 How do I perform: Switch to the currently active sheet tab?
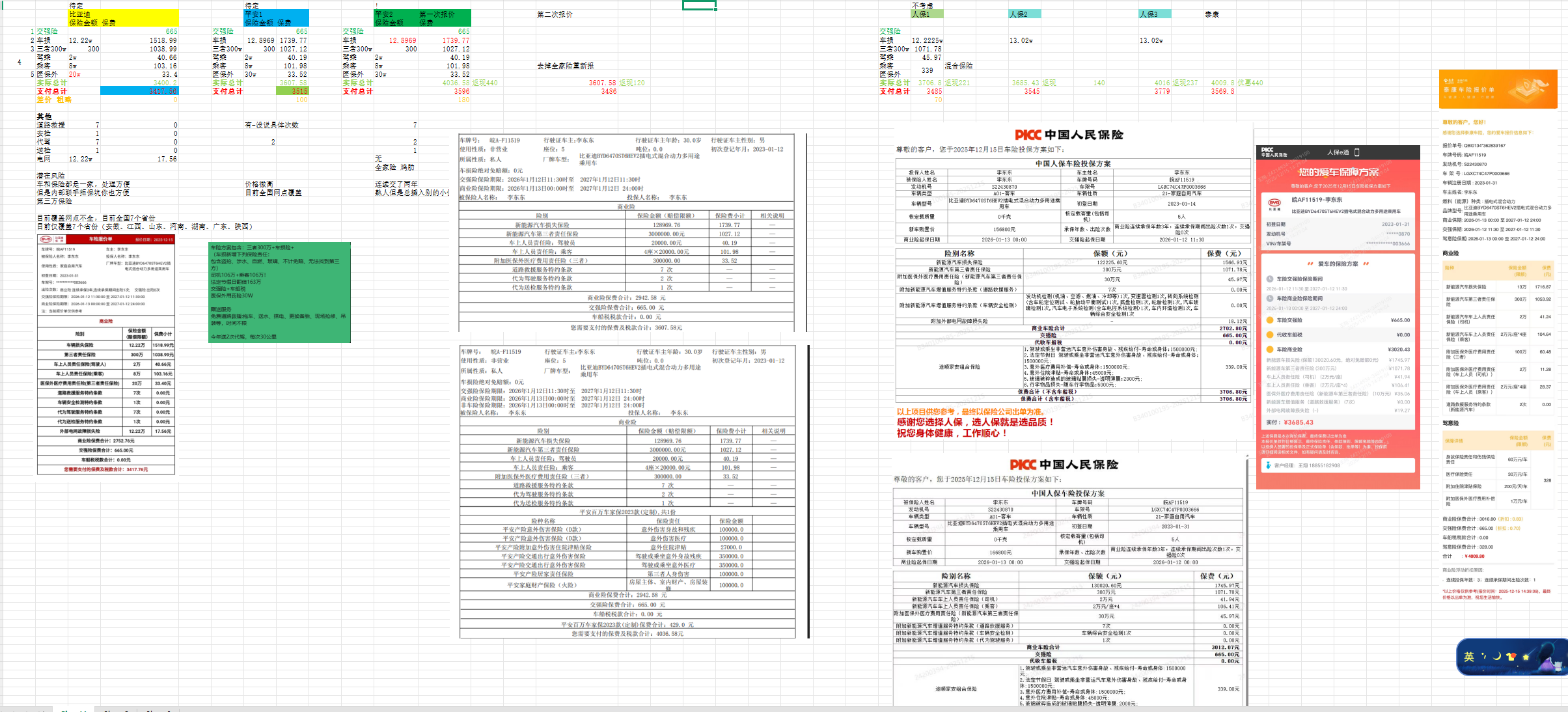[x=74, y=709]
